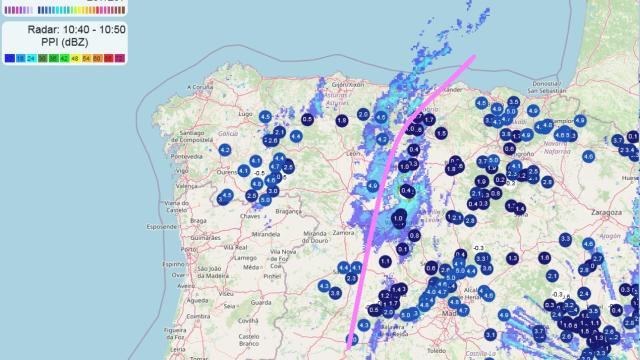This screenshot has width=640, height=360.
Task: Click the A Coruña city label
Action: click(x=200, y=87)
